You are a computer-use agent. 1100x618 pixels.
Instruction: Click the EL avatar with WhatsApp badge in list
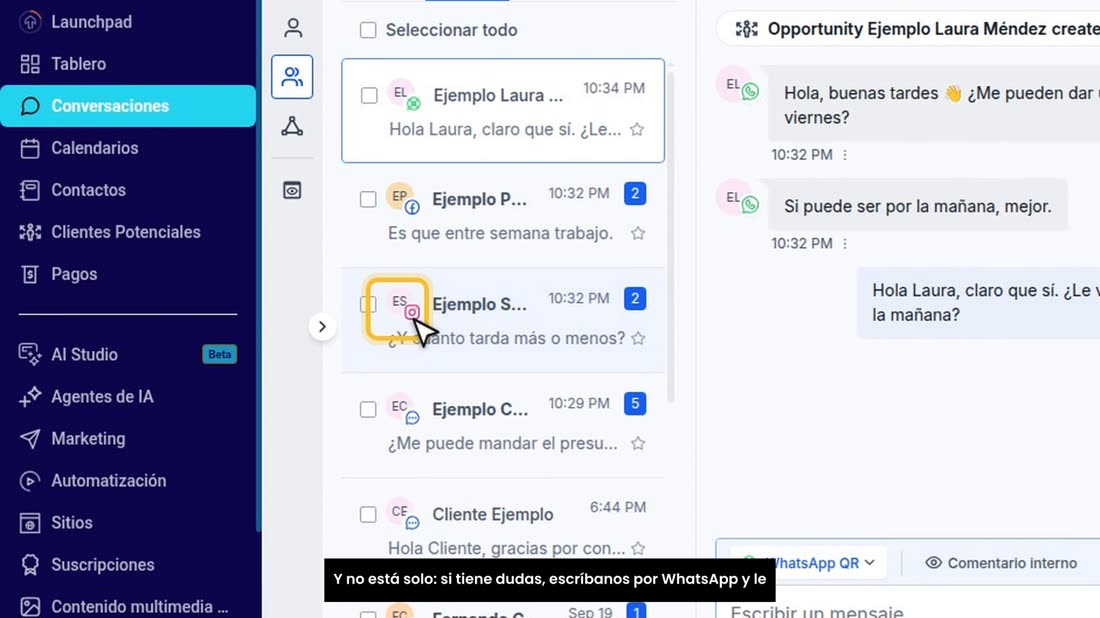pyautogui.click(x=403, y=95)
